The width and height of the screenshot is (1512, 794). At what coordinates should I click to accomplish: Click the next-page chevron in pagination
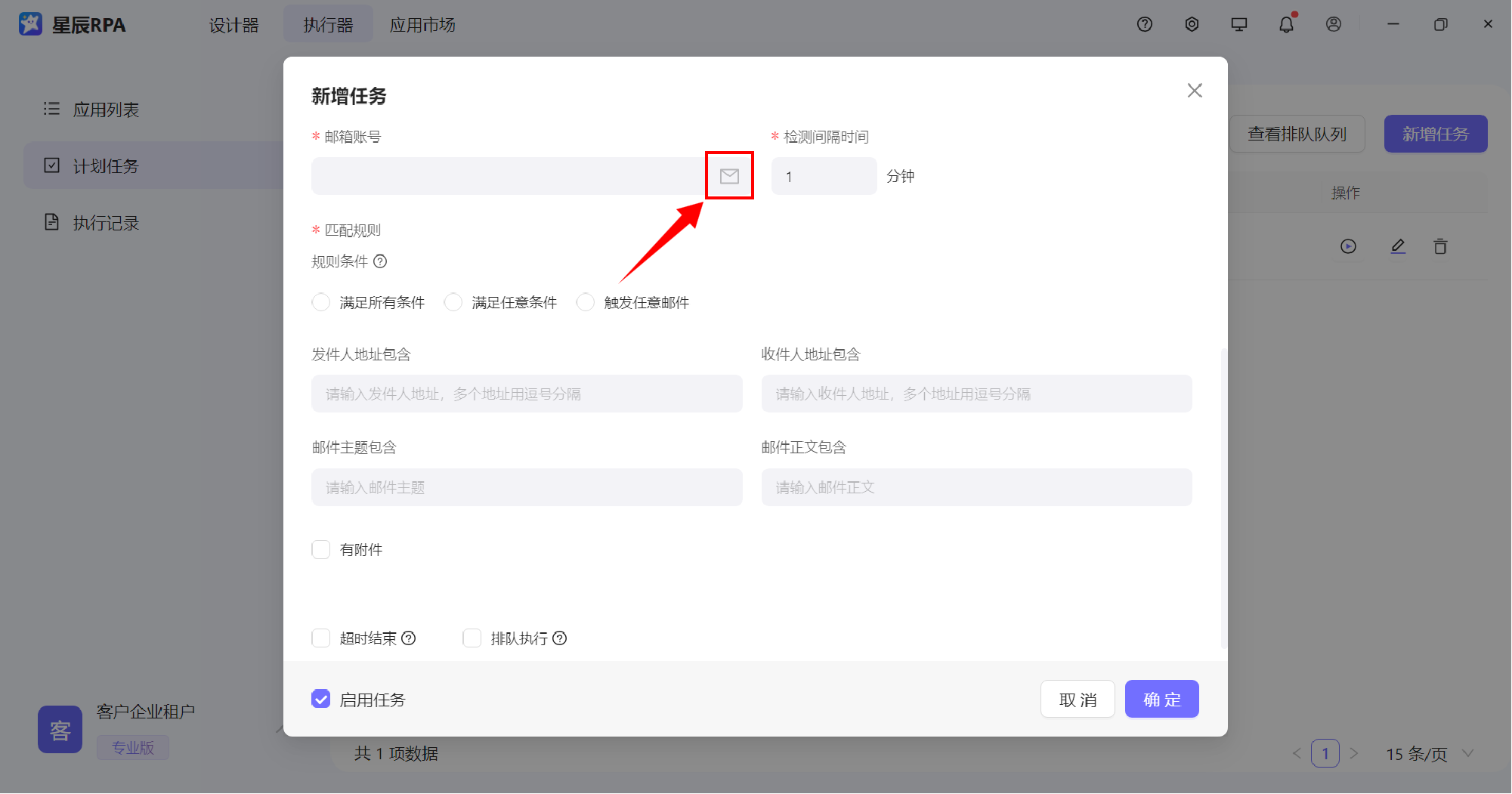click(1355, 753)
